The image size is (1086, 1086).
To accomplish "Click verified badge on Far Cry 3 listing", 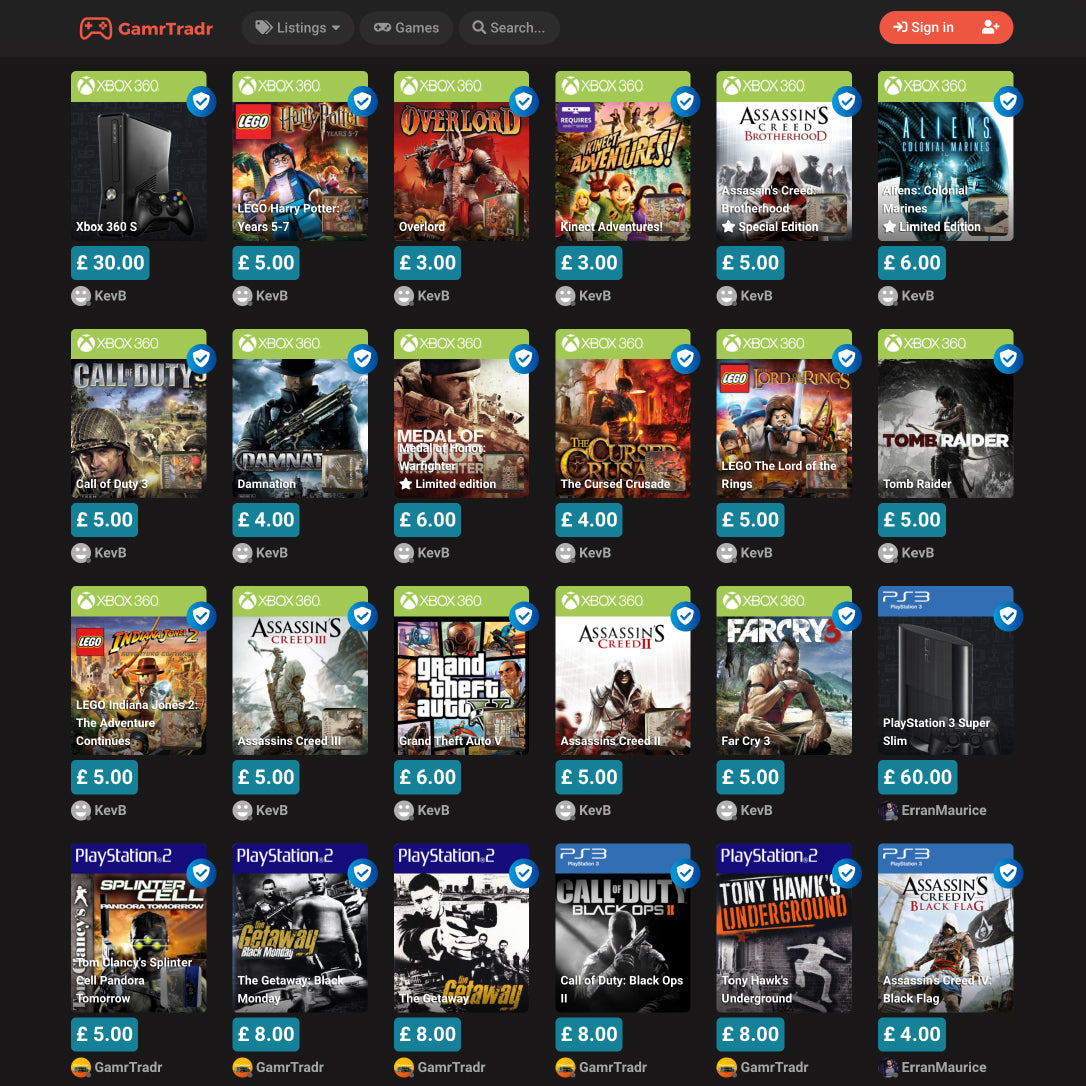I will (x=846, y=616).
